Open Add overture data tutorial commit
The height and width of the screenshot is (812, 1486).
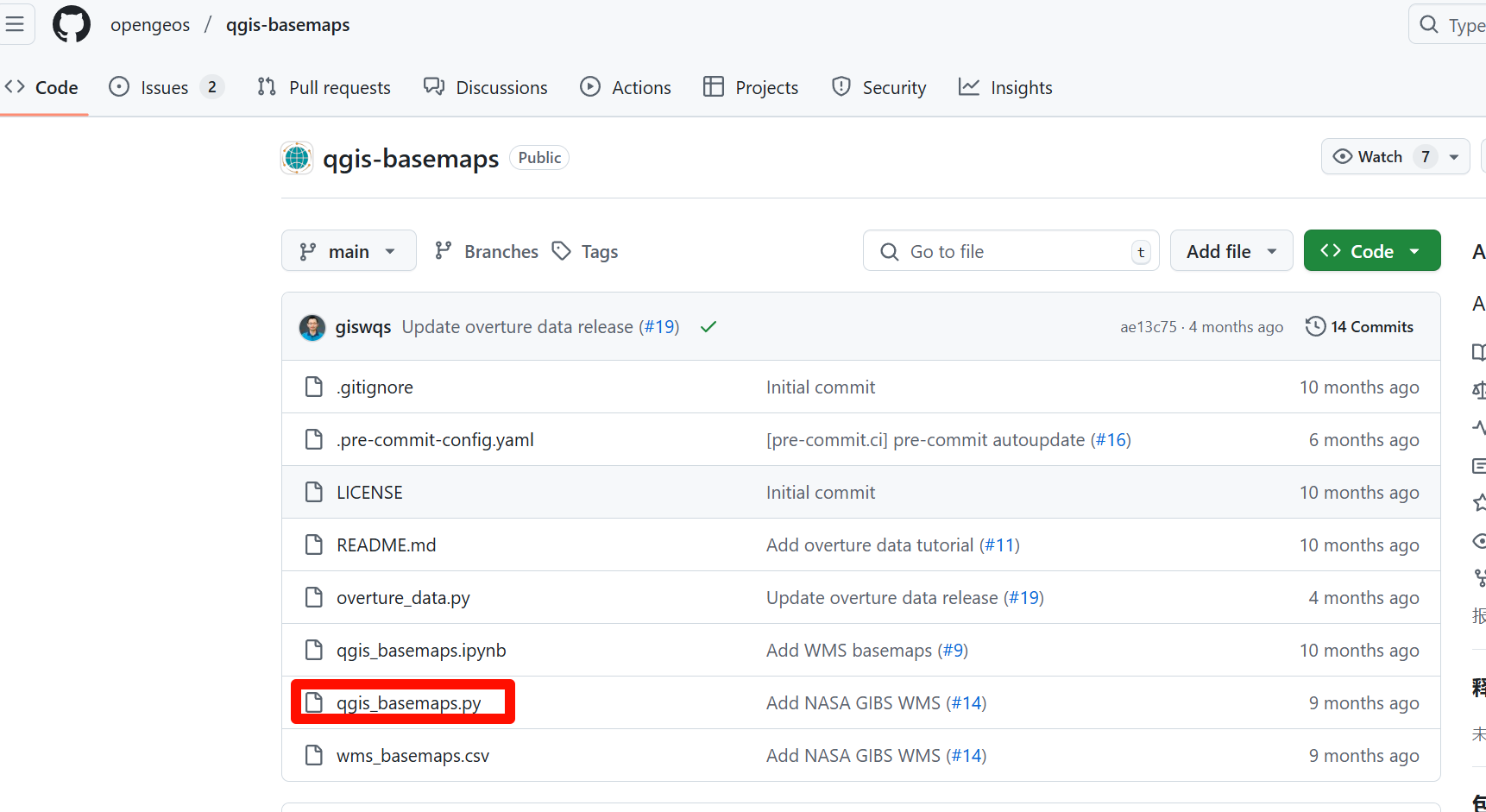click(870, 545)
